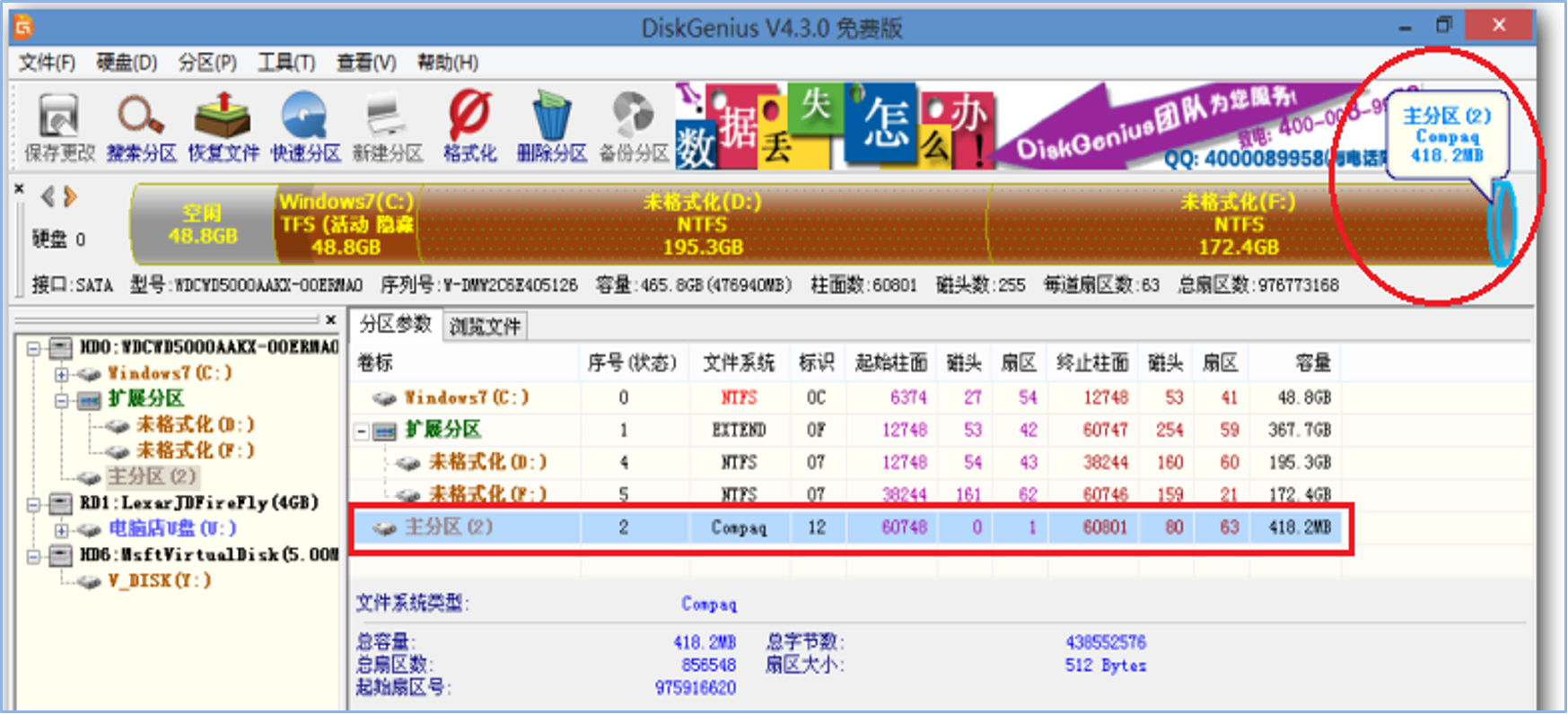Collapse the RD1 LexarJDFireFly tree node

point(34,504)
